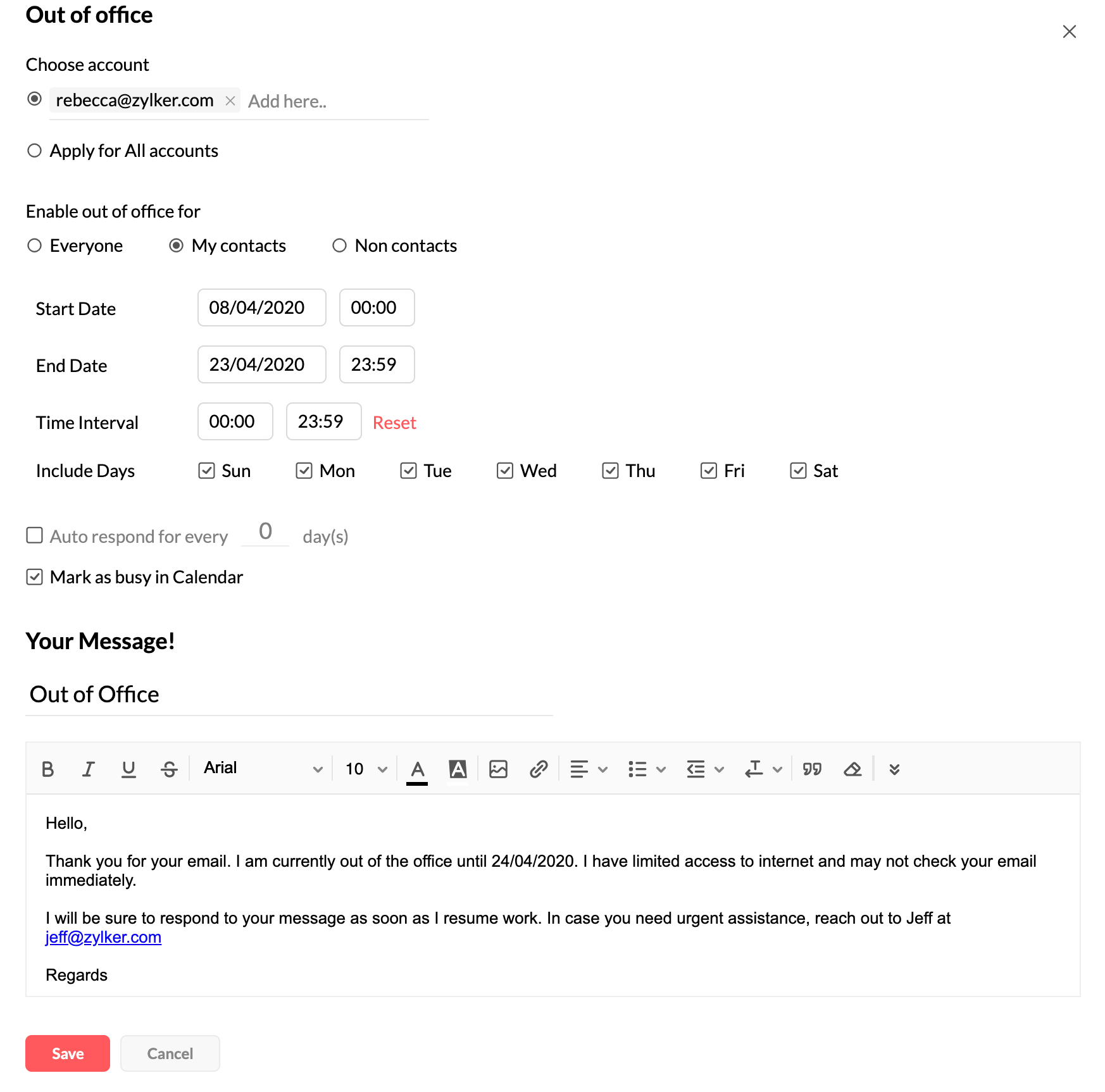
Task: Click the End Date field 23/04/2020
Action: 261,364
